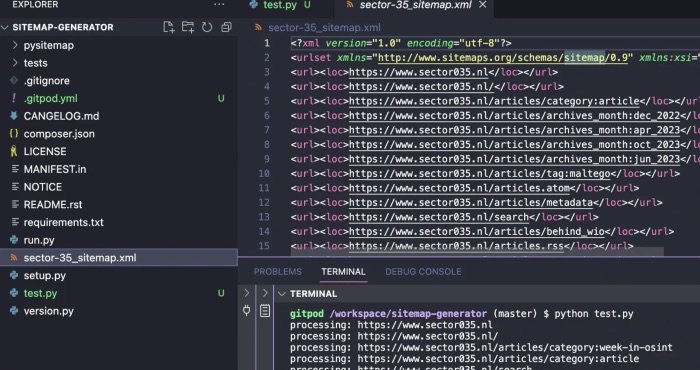Click the Python icon on the test.py tab

click(x=254, y=4)
